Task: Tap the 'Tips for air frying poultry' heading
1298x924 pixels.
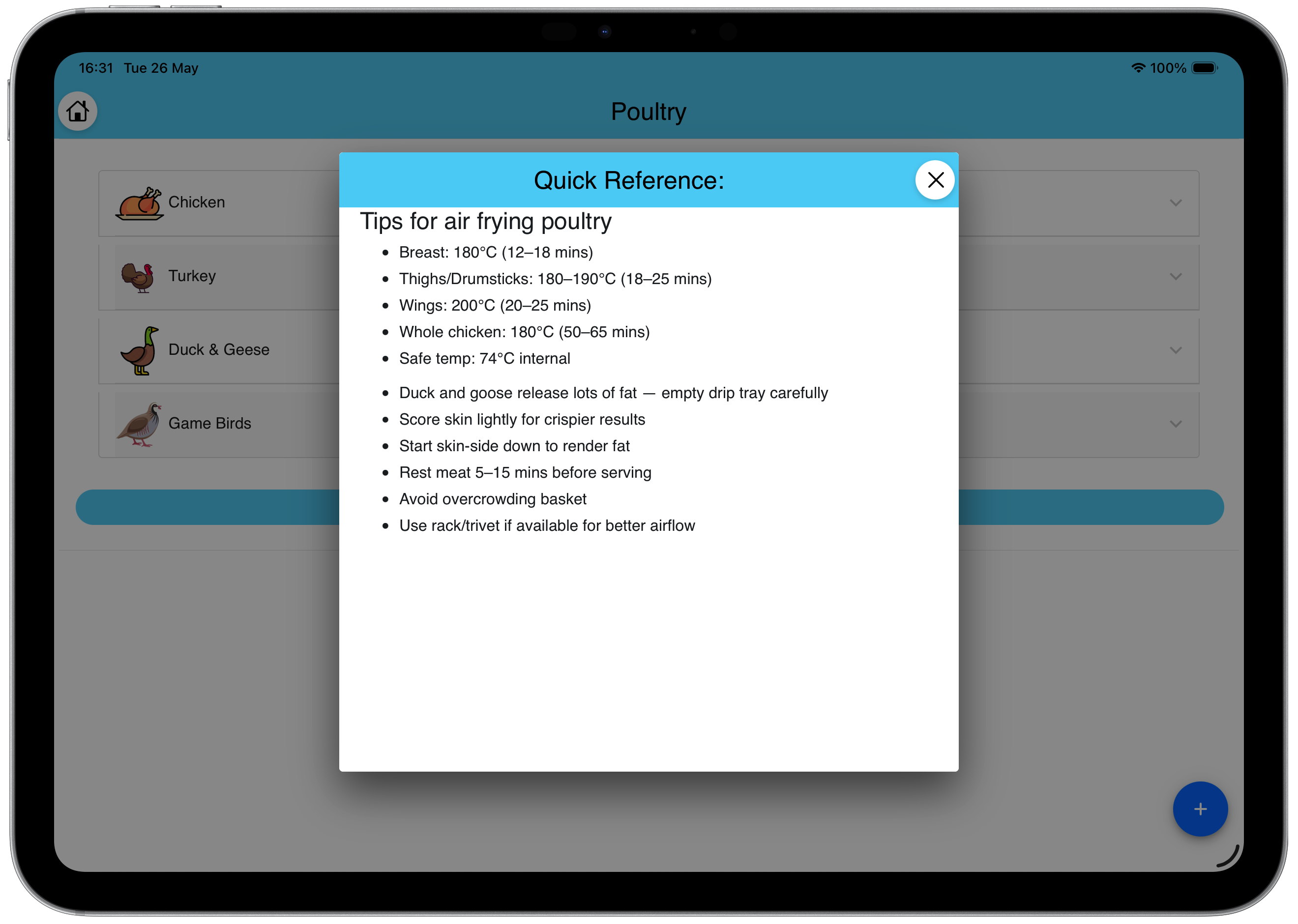Action: click(486, 221)
